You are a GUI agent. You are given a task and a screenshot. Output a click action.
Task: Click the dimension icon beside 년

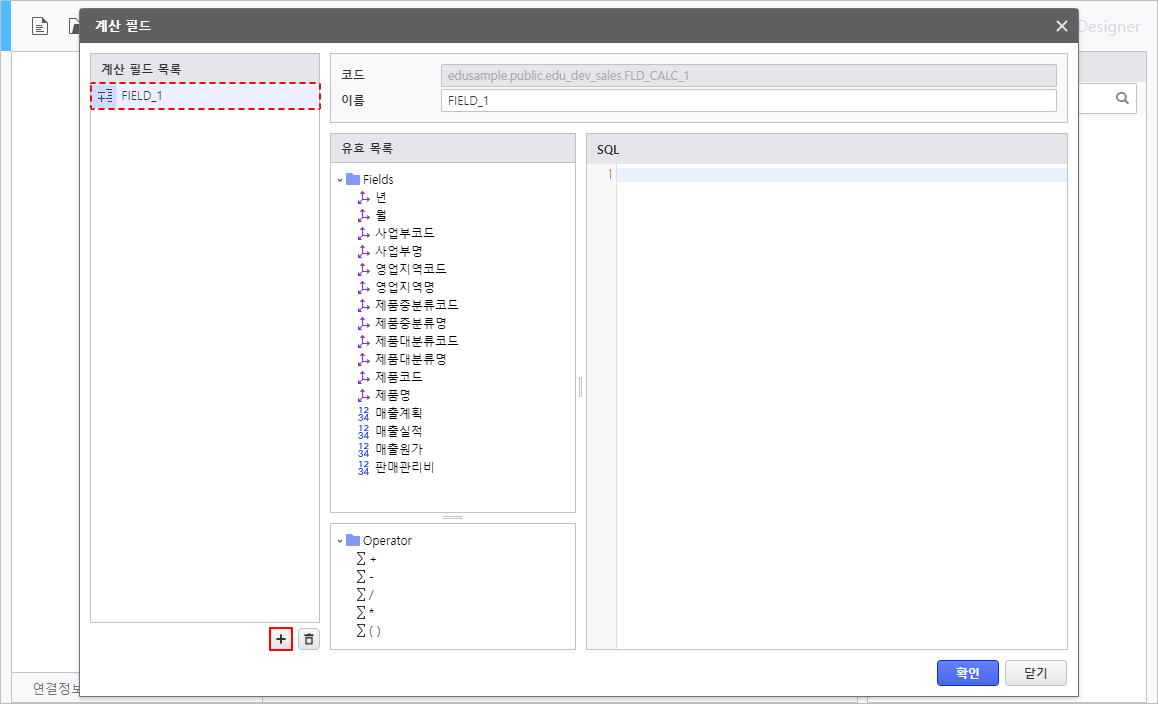tap(363, 197)
